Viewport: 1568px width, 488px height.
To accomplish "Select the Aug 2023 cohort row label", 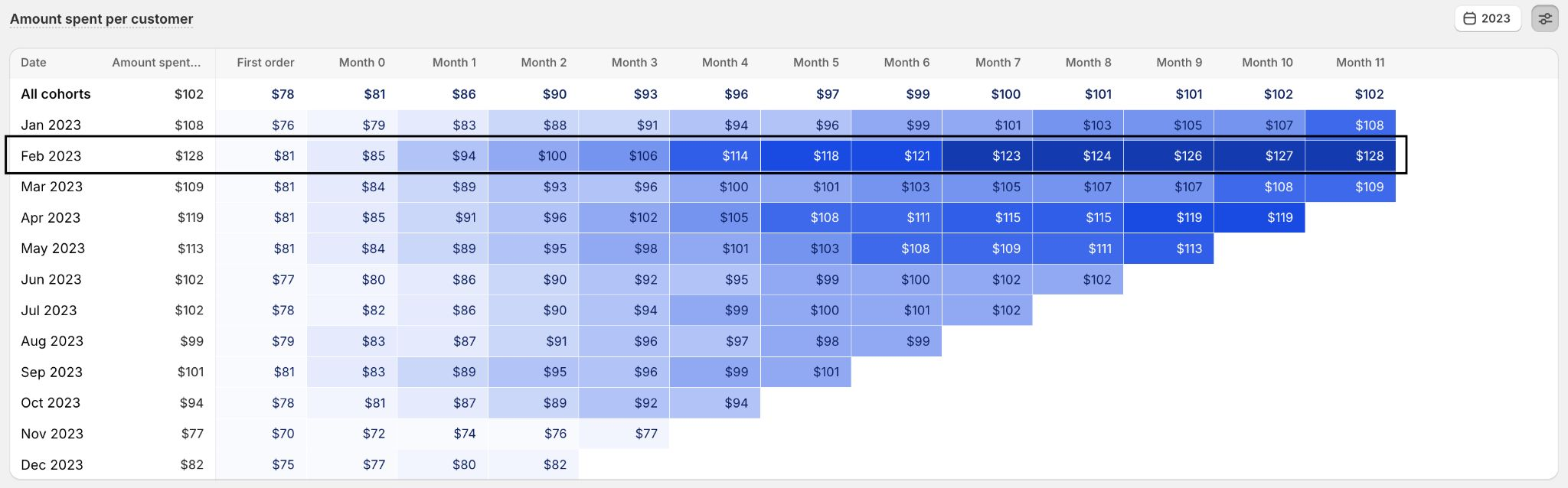I will (52, 341).
